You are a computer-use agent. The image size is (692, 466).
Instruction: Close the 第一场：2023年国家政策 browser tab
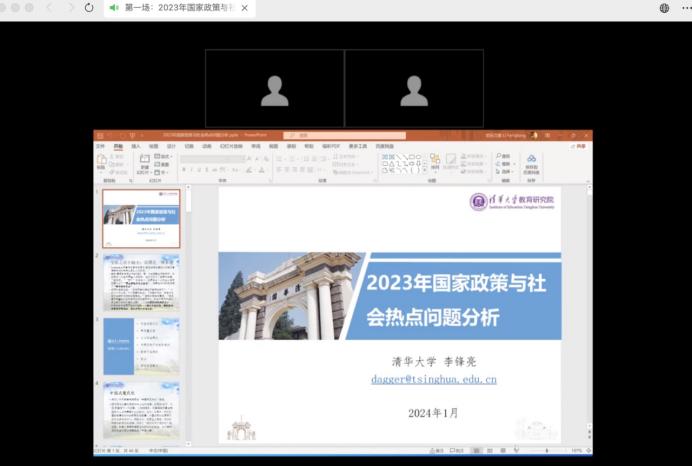tap(244, 8)
